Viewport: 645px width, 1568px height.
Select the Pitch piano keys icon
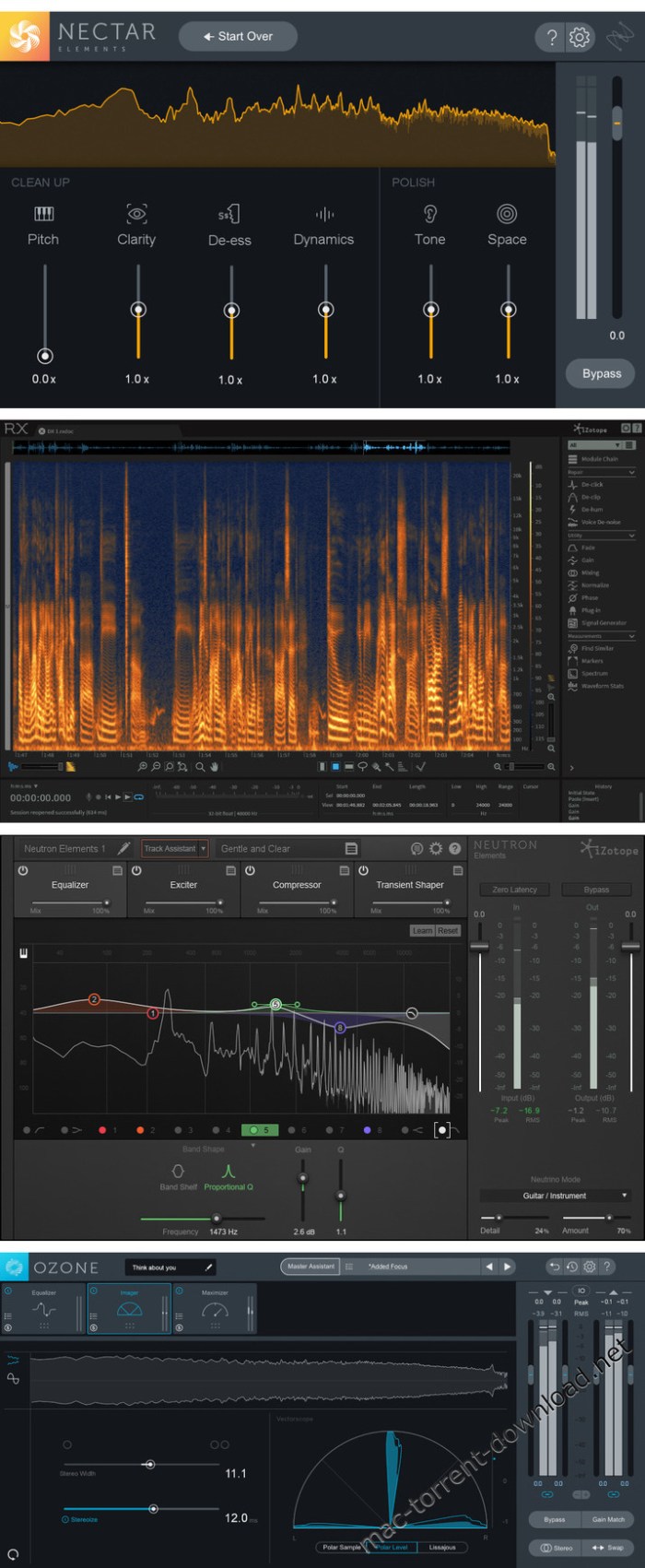(43, 214)
